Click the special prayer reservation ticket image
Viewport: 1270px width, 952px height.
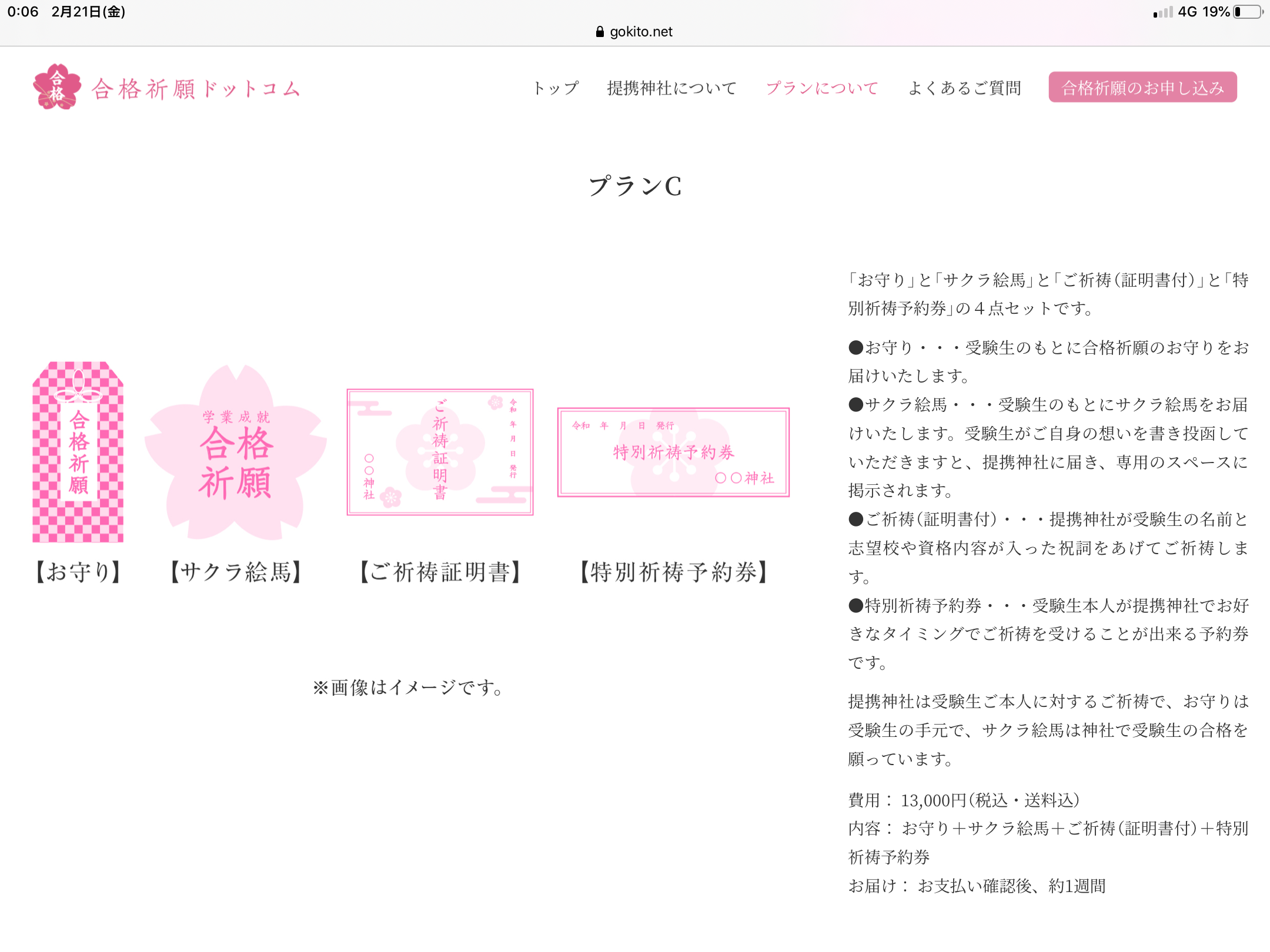(673, 452)
